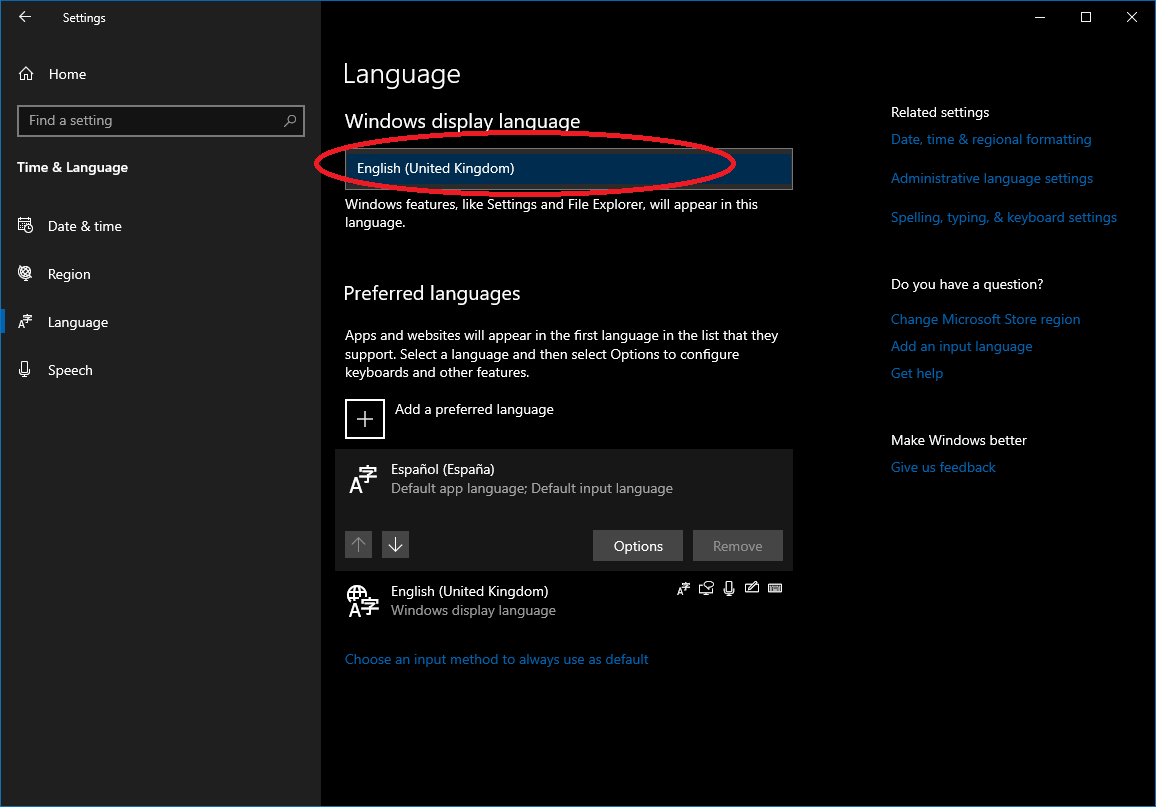Click the keyboard feature icon for English
This screenshot has width=1156, height=807.
pos(775,587)
